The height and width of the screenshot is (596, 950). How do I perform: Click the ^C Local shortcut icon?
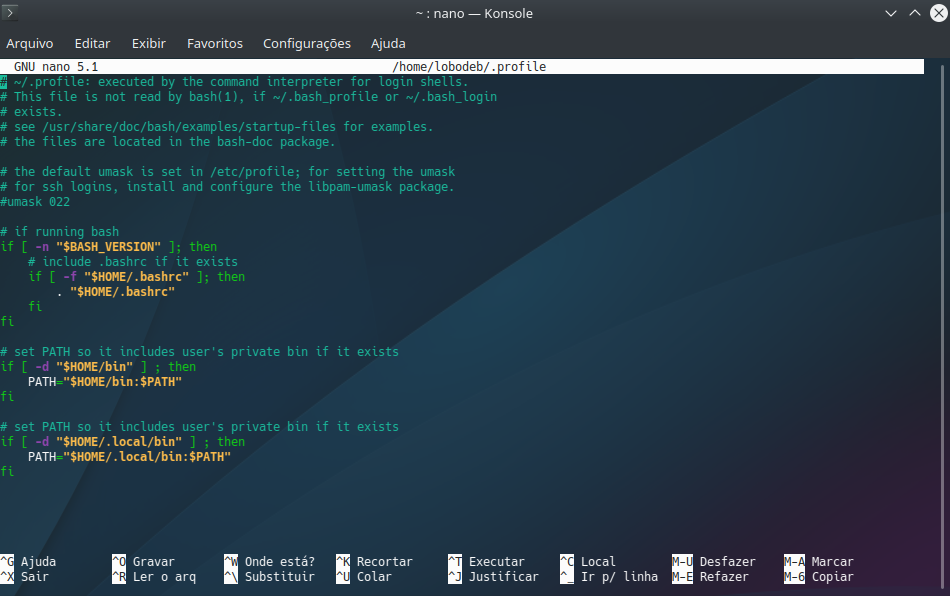(567, 561)
